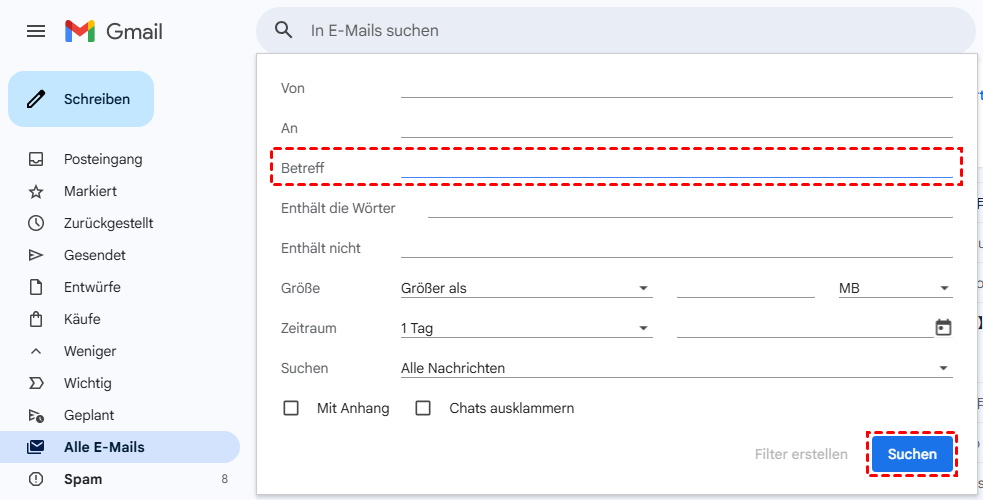
Task: Open the Größer als size dropdown
Action: point(525,288)
